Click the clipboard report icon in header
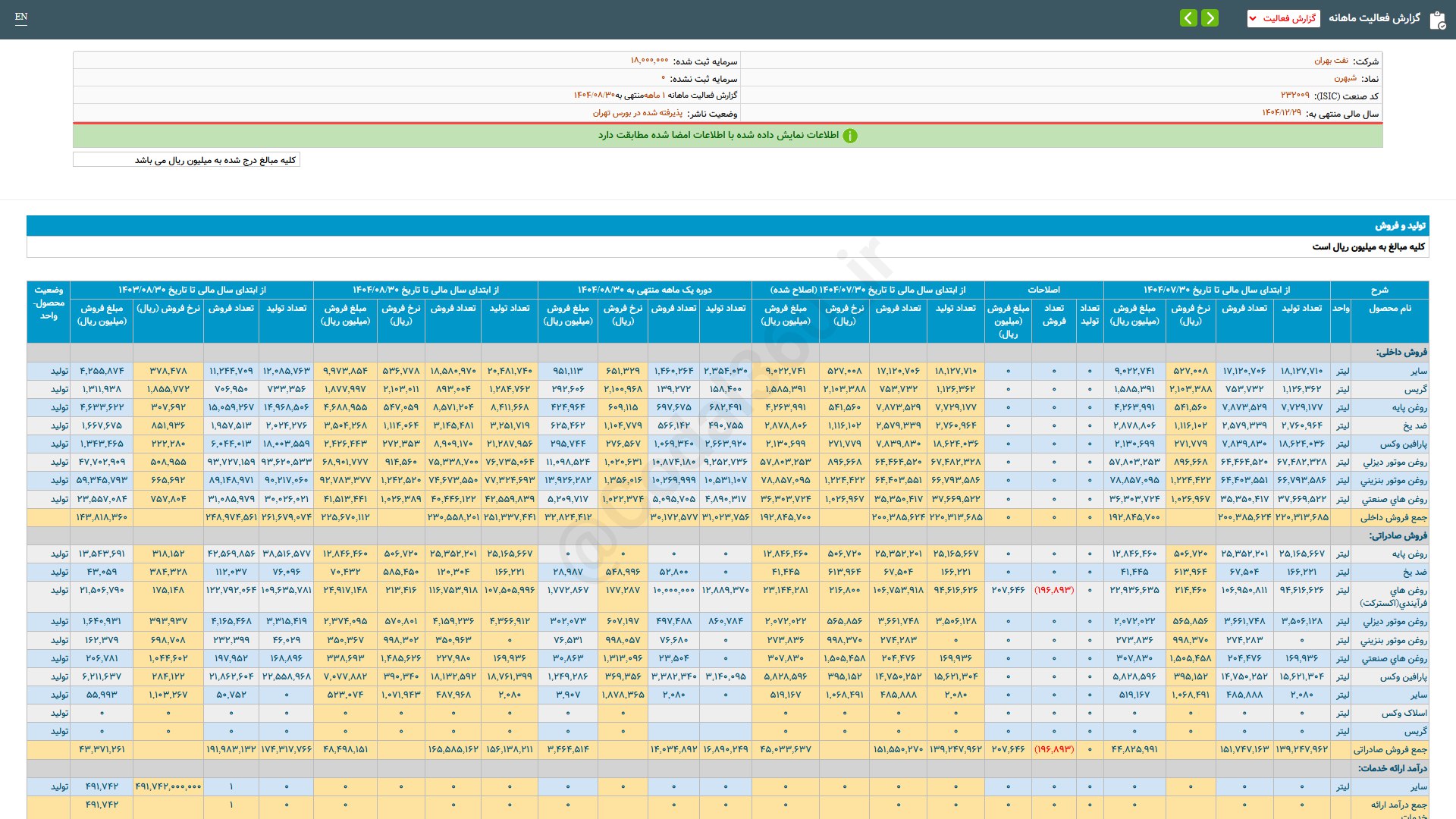The height and width of the screenshot is (819, 1456). point(1437,20)
